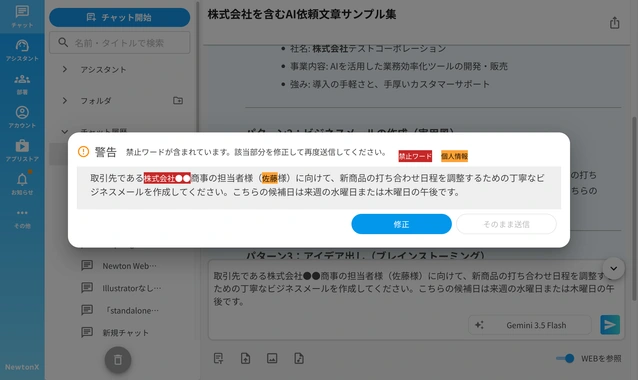This screenshot has height=380, width=638.
Task: Start a new chat with チャット開始
Action: point(120,17)
